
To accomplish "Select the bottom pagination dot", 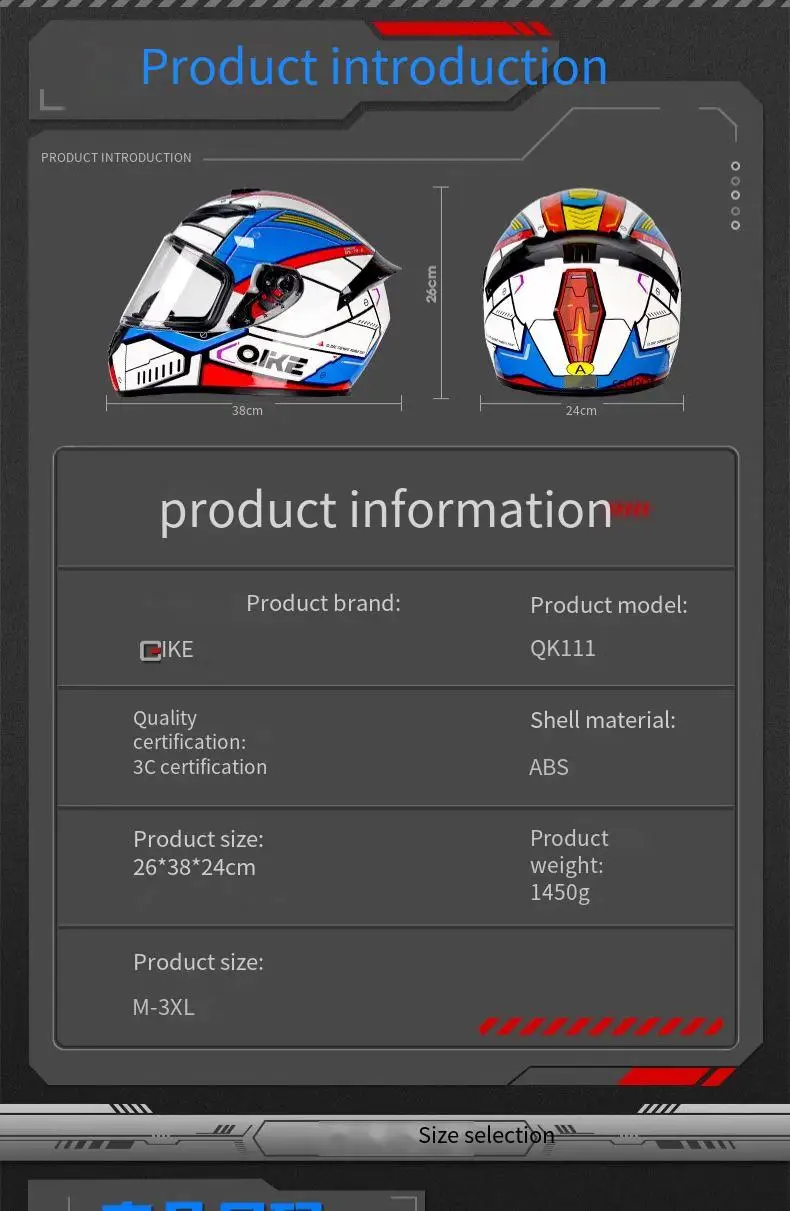I will [735, 225].
